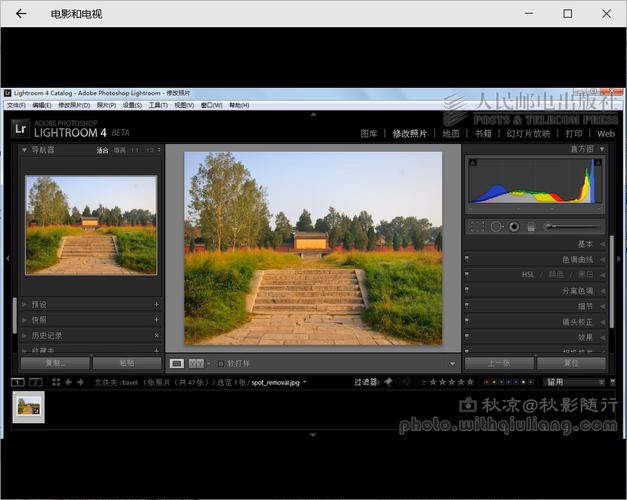
Task: Select the Graduated Filter tool
Action: tap(531, 227)
